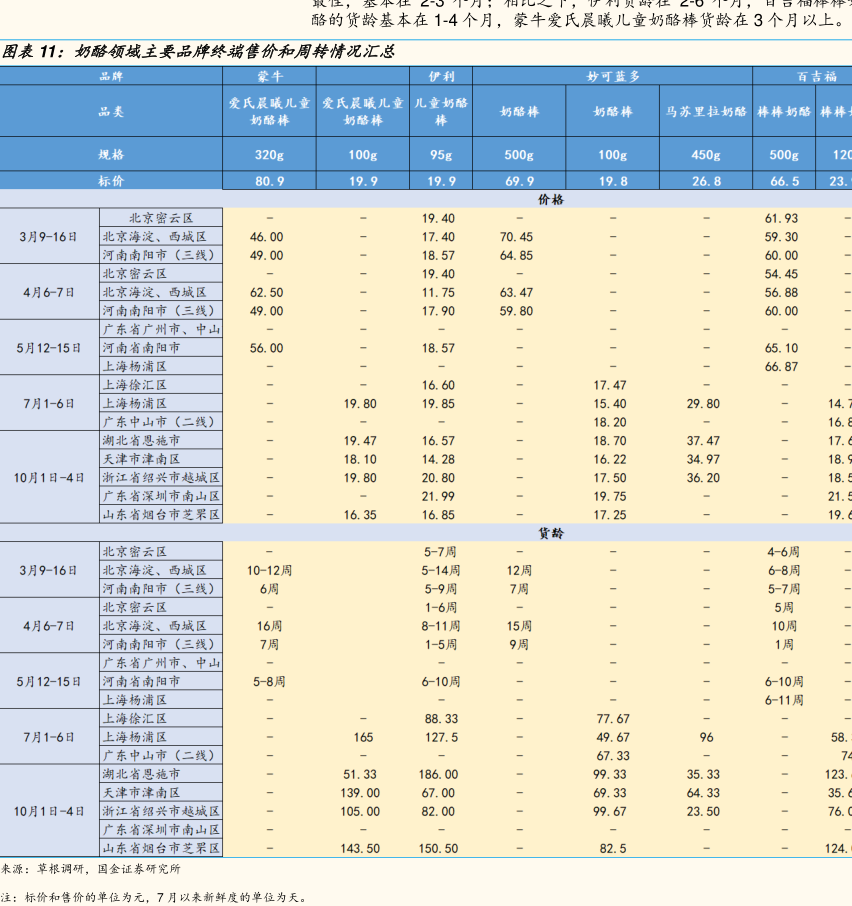Click the shelf age cell 16周
This screenshot has height=906, width=852.
coord(269,626)
